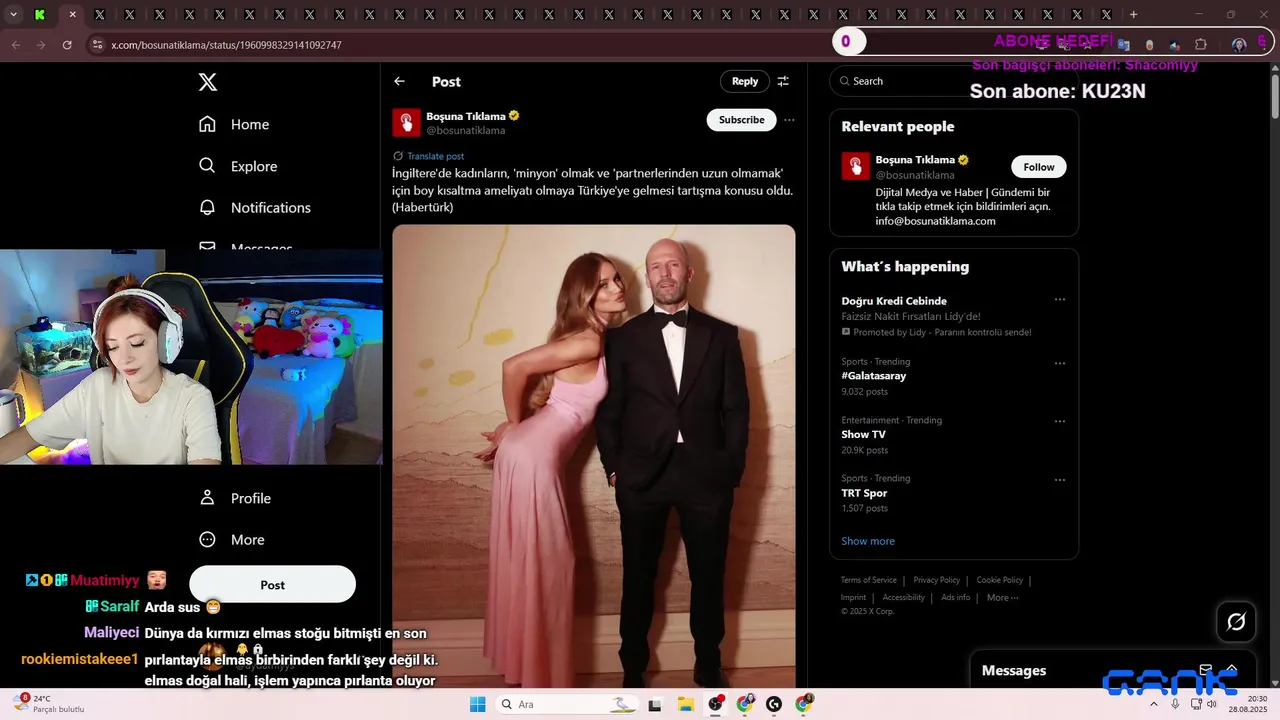Viewport: 1280px width, 720px height.
Task: Open Task View from the taskbar
Action: point(655,704)
